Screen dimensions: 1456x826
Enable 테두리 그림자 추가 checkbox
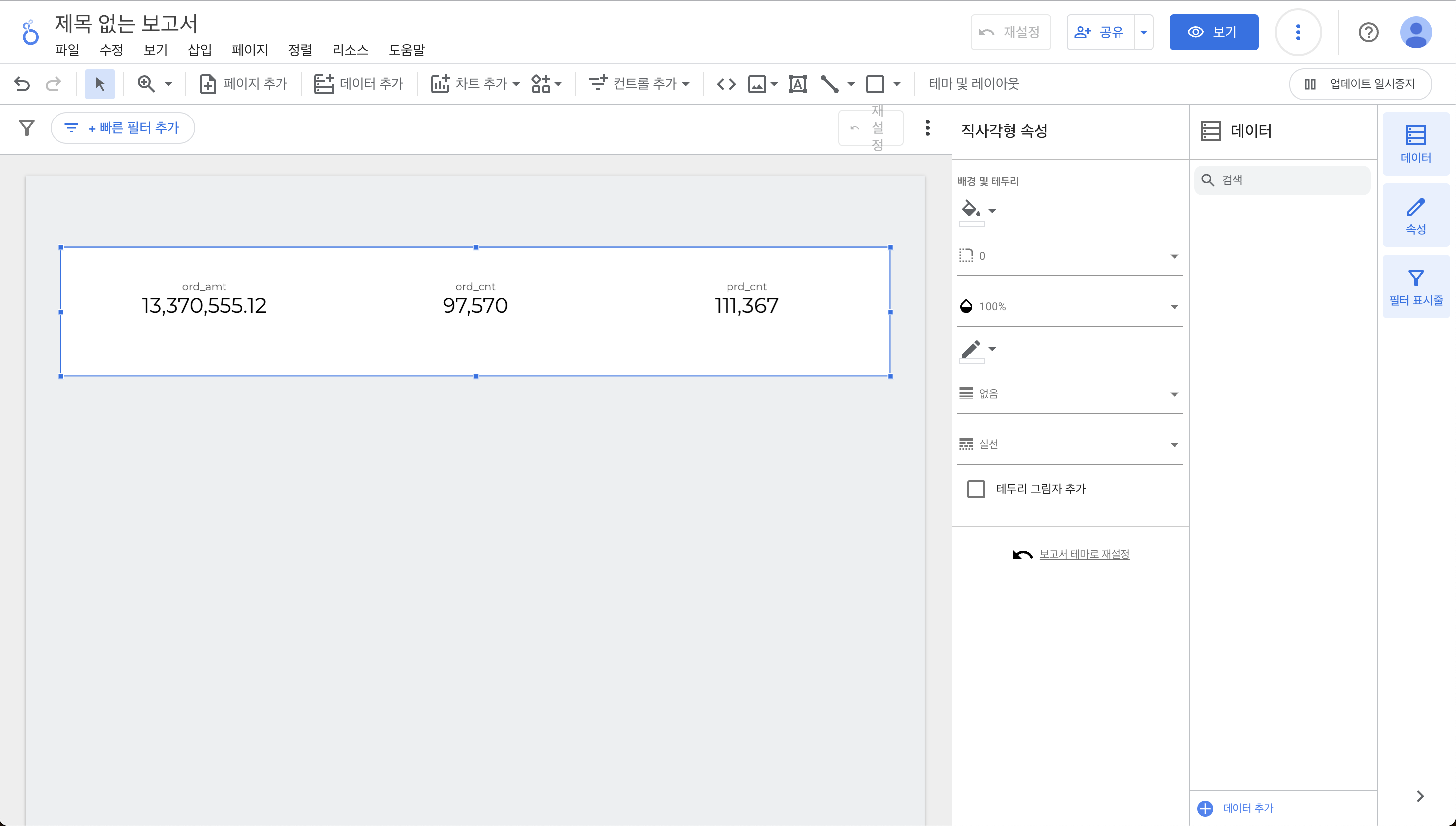pos(976,488)
